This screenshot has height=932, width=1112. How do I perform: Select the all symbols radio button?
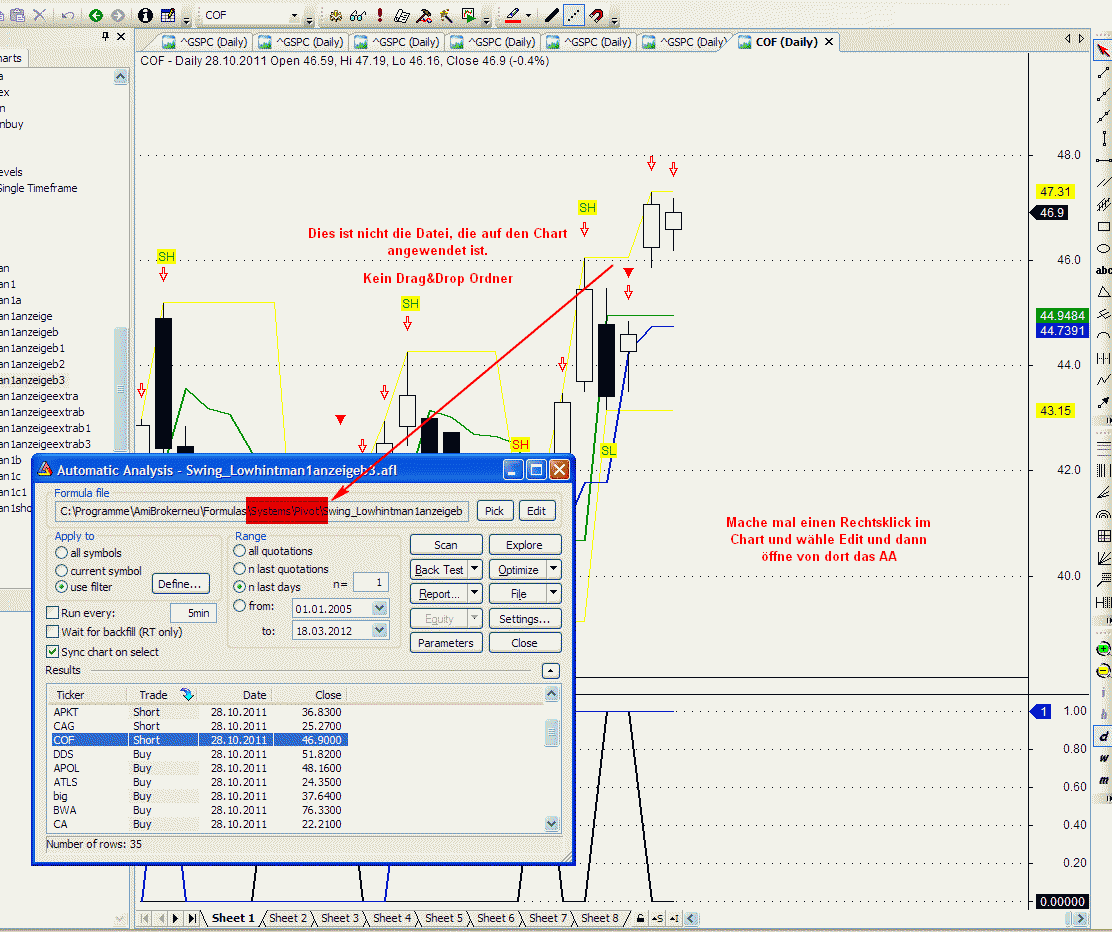pyautogui.click(x=62, y=553)
